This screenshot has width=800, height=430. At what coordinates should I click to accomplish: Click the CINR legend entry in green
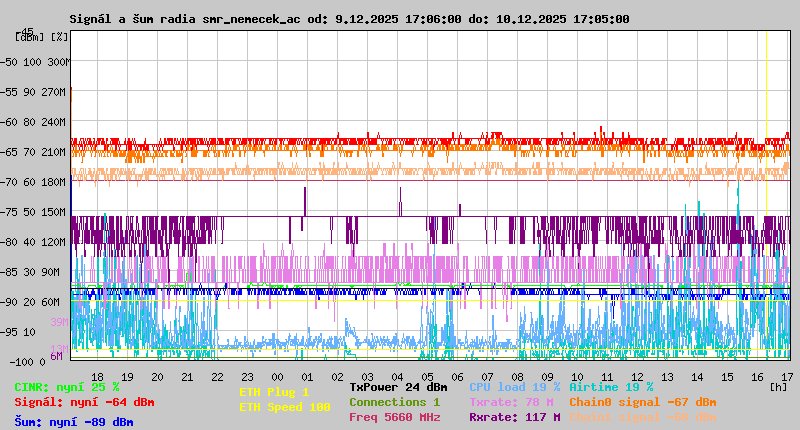pos(67,387)
